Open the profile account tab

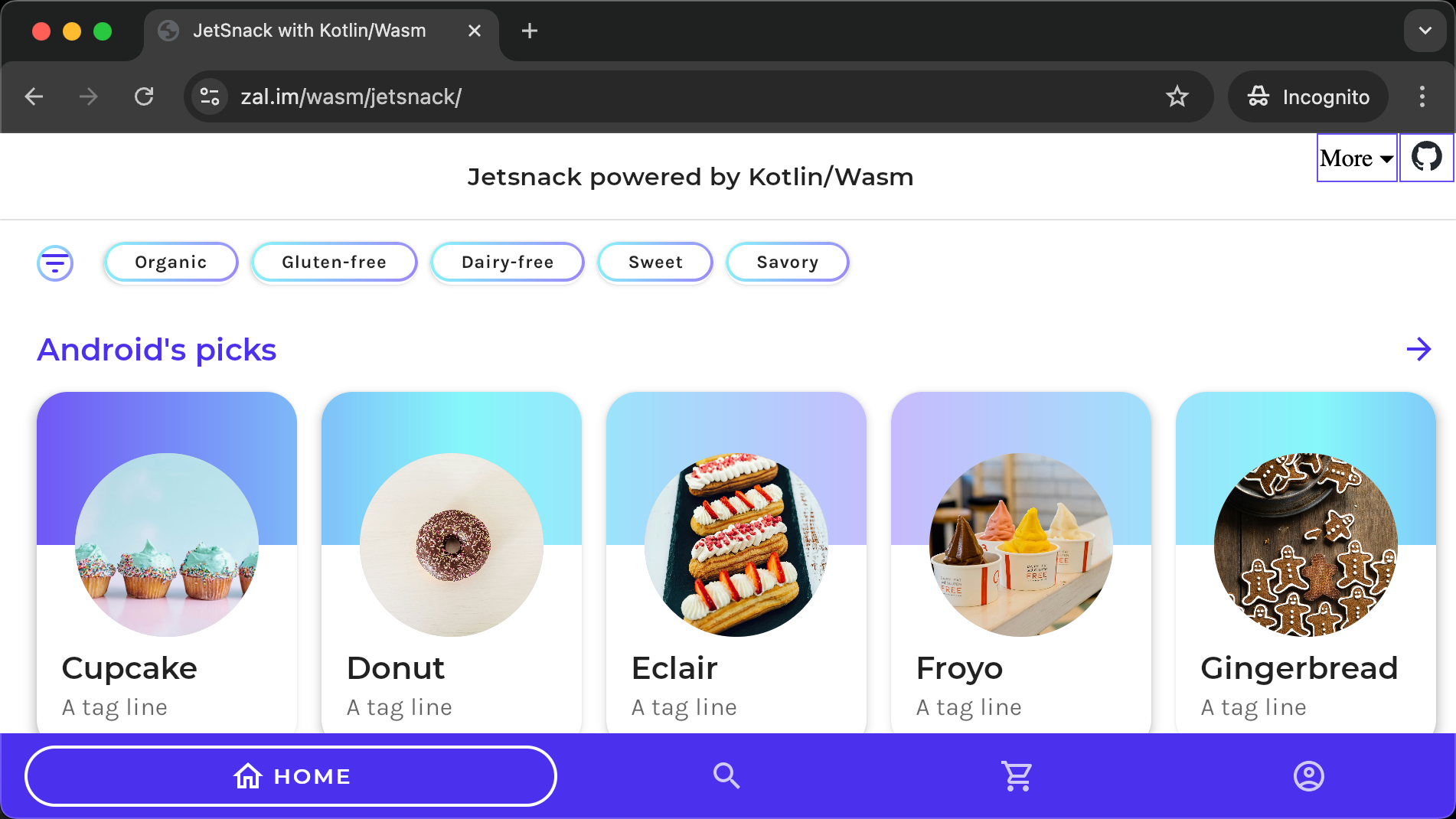tap(1309, 776)
